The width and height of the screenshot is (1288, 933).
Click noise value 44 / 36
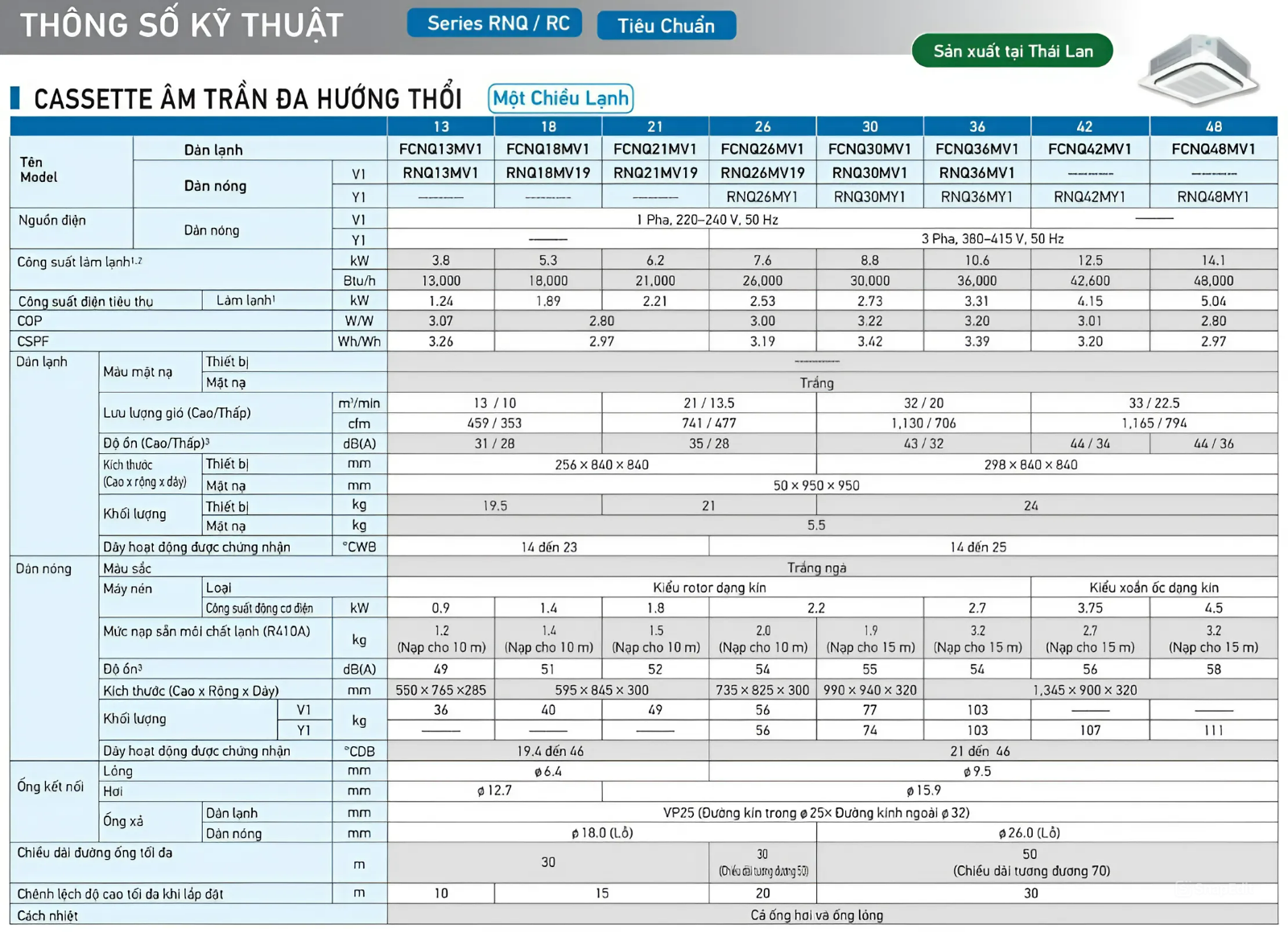[x=1214, y=444]
